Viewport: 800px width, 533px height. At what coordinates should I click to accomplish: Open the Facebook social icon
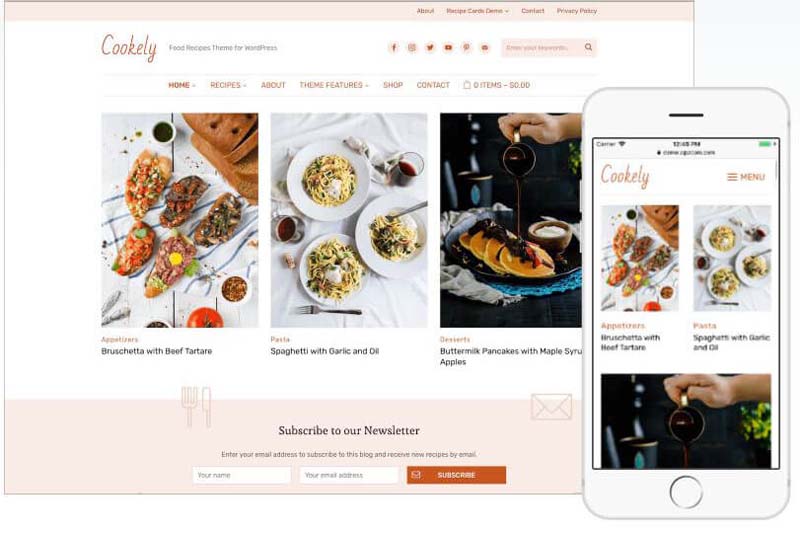point(393,47)
